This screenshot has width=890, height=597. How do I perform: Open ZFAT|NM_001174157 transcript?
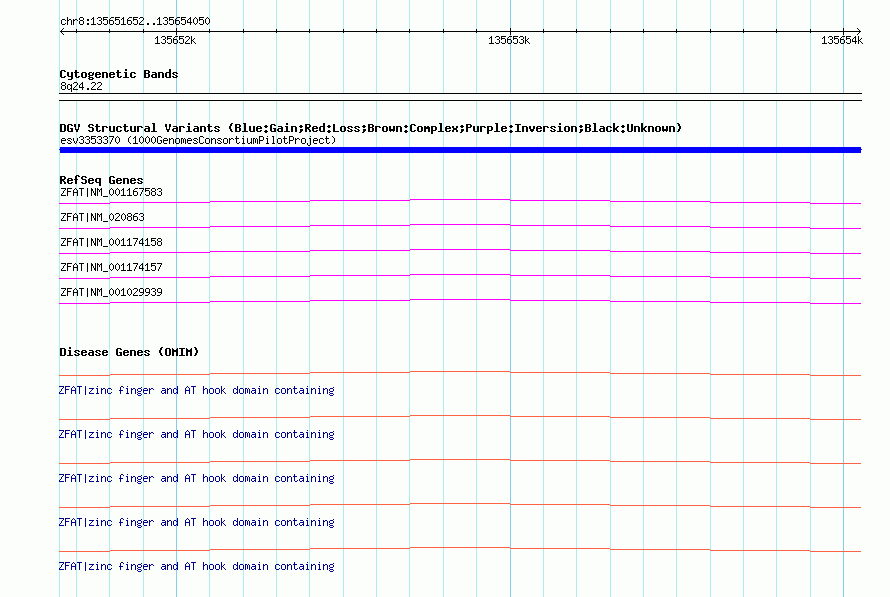click(x=111, y=267)
